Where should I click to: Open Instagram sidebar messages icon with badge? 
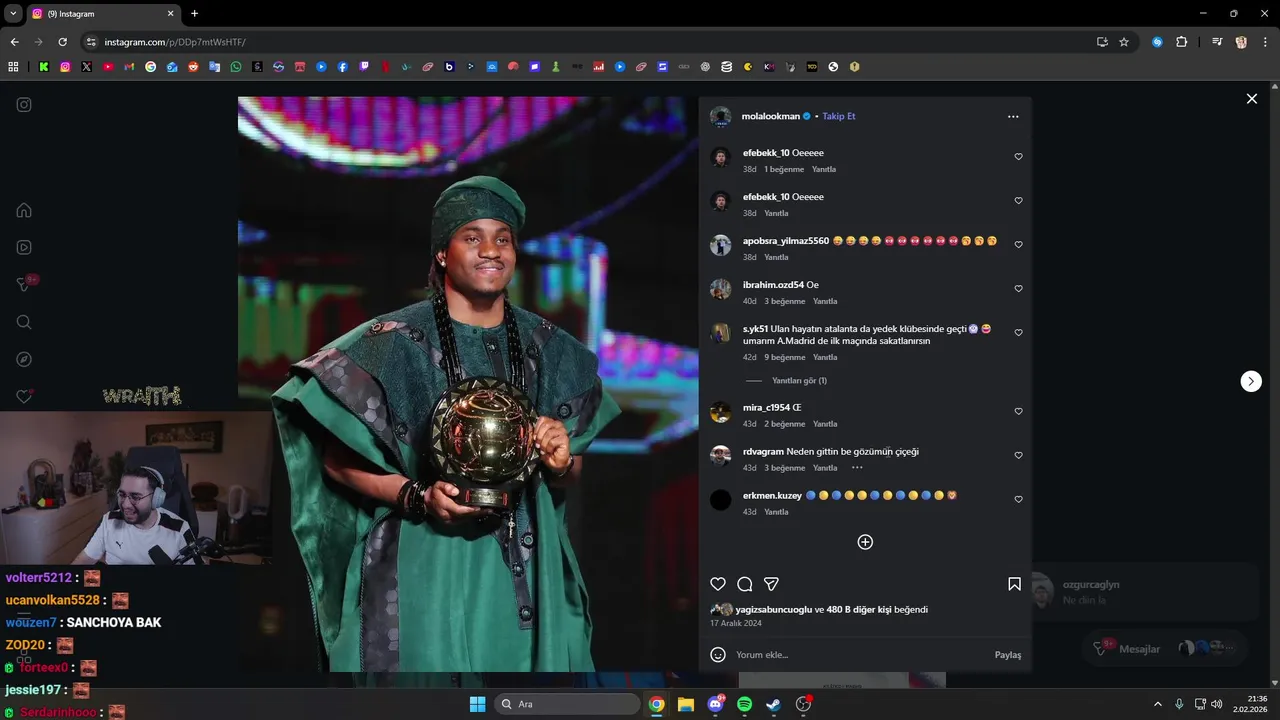click(x=26, y=284)
